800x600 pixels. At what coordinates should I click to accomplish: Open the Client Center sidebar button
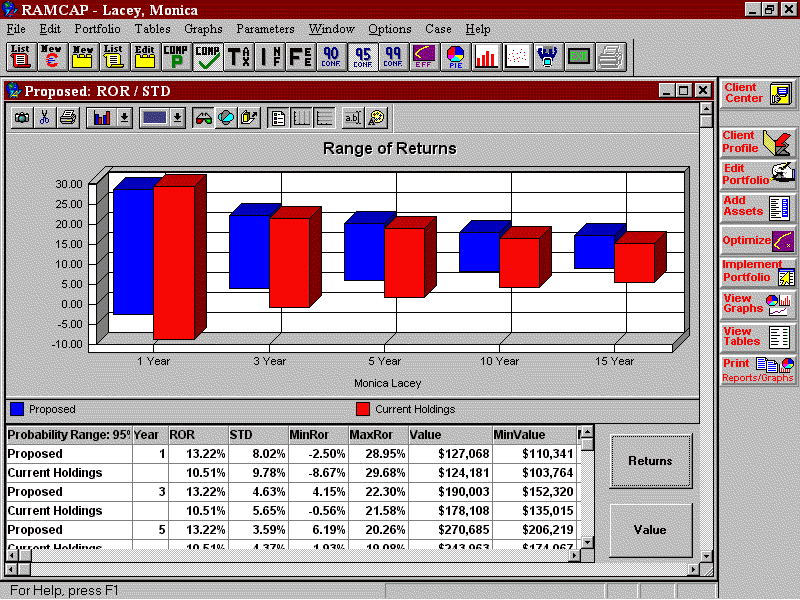[757, 94]
